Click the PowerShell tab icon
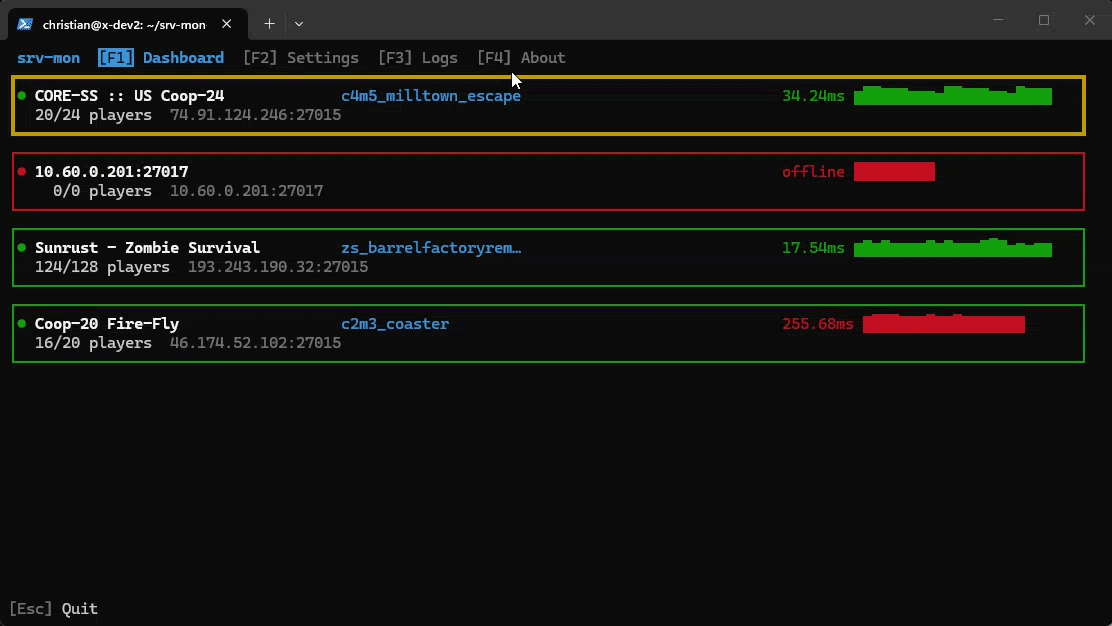1112x626 pixels. (x=25, y=24)
